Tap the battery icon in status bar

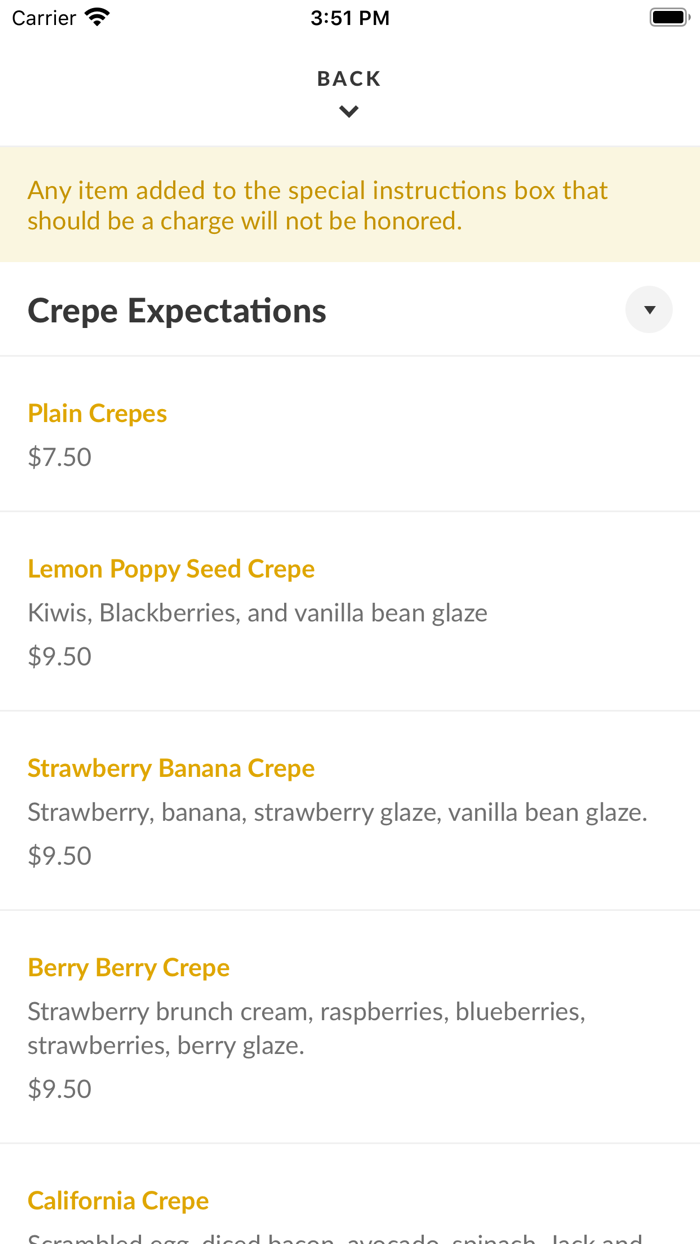coord(669,18)
